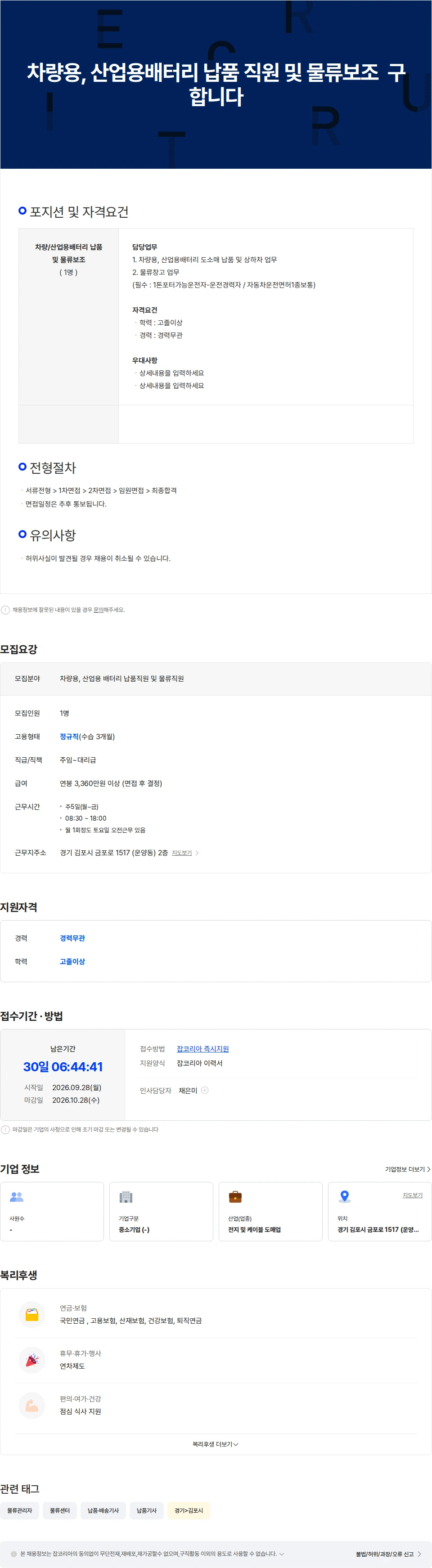Open 기업정보 더보기
This screenshot has height=1568, width=432.
408,1169
